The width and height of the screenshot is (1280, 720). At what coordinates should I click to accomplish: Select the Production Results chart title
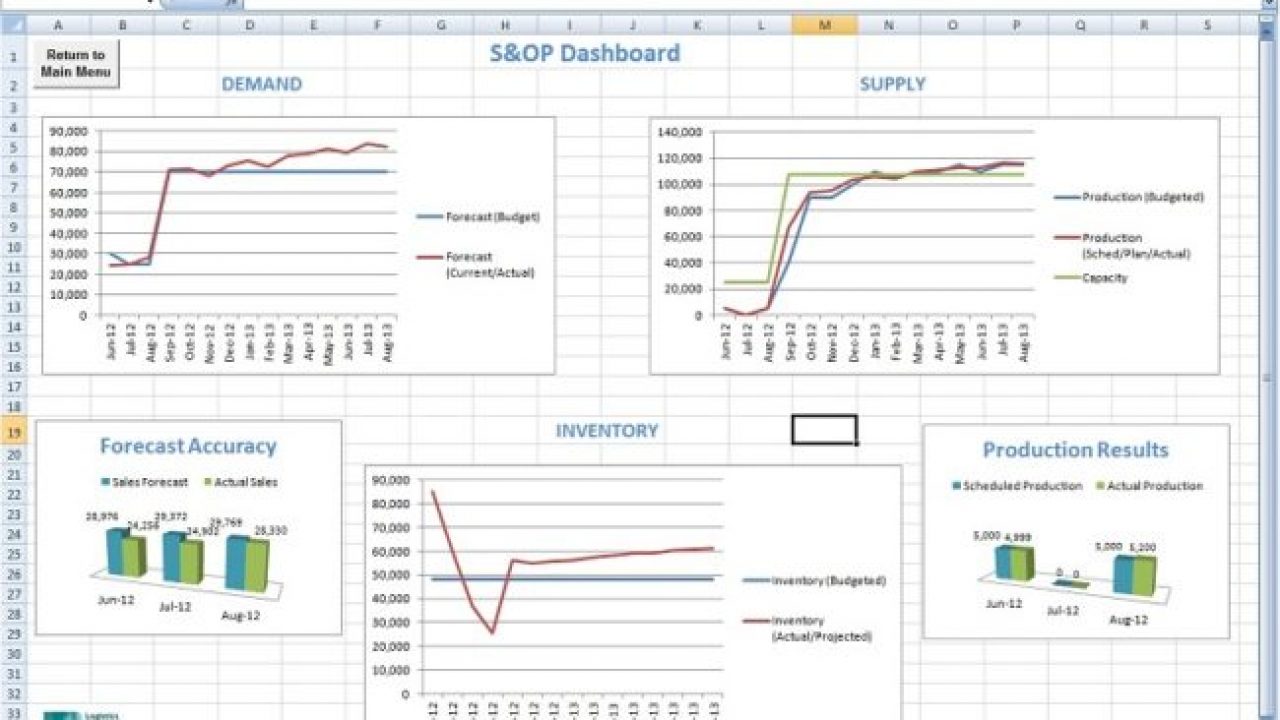tap(1075, 451)
